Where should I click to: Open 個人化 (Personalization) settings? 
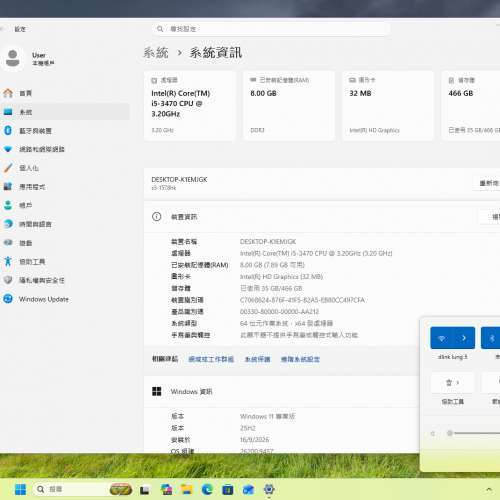[65, 168]
